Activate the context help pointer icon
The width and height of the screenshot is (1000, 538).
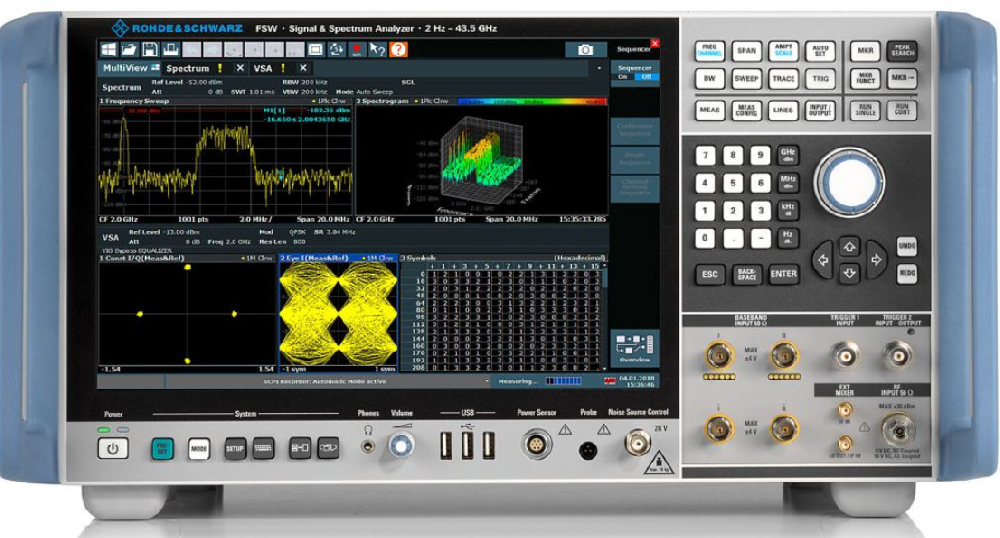click(x=378, y=50)
